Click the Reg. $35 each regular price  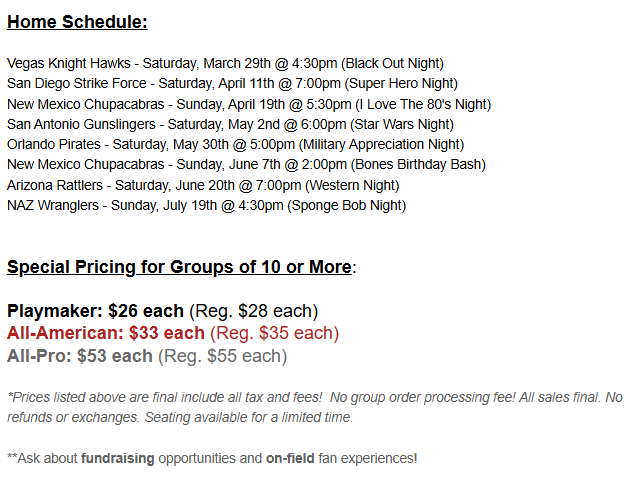[x=274, y=333]
